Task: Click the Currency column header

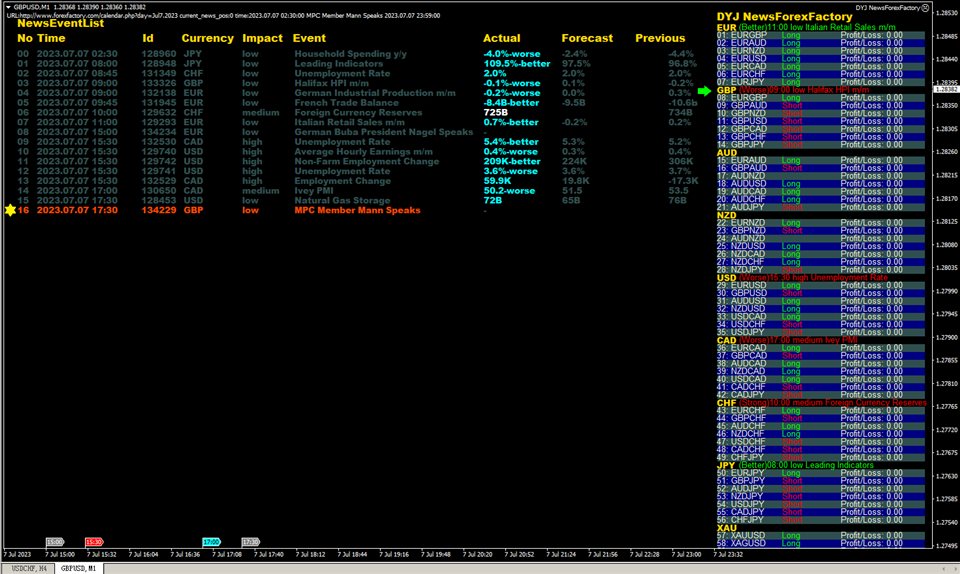Action: 208,38
